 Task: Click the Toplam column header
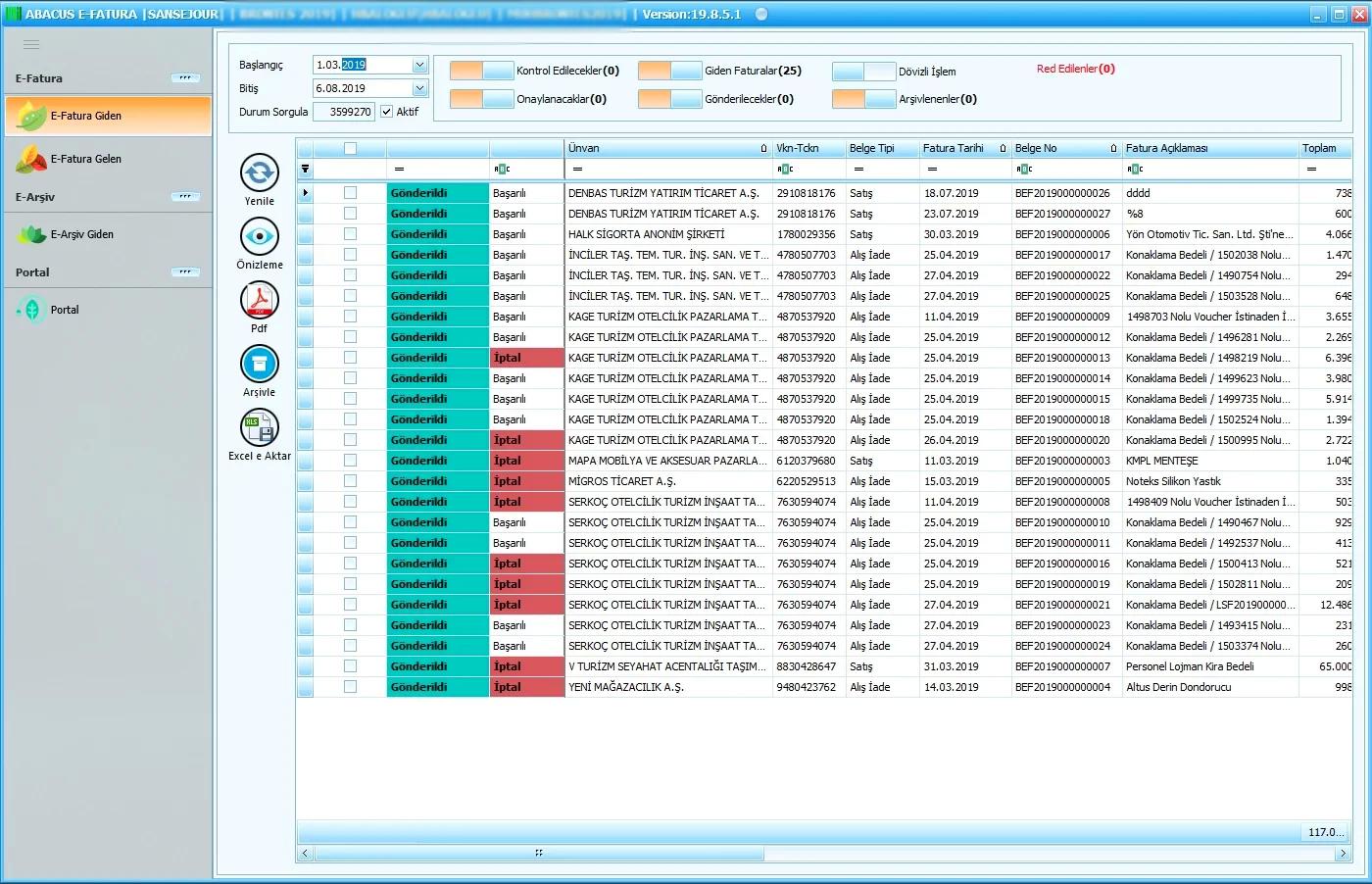click(1325, 148)
